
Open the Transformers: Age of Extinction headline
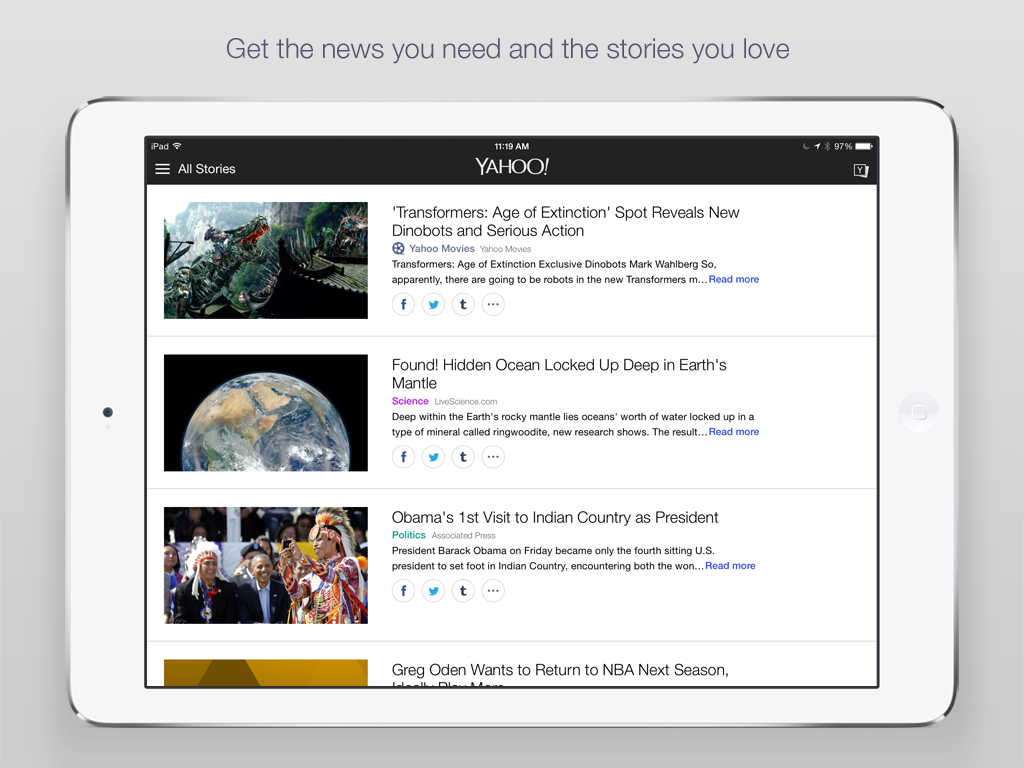[566, 221]
